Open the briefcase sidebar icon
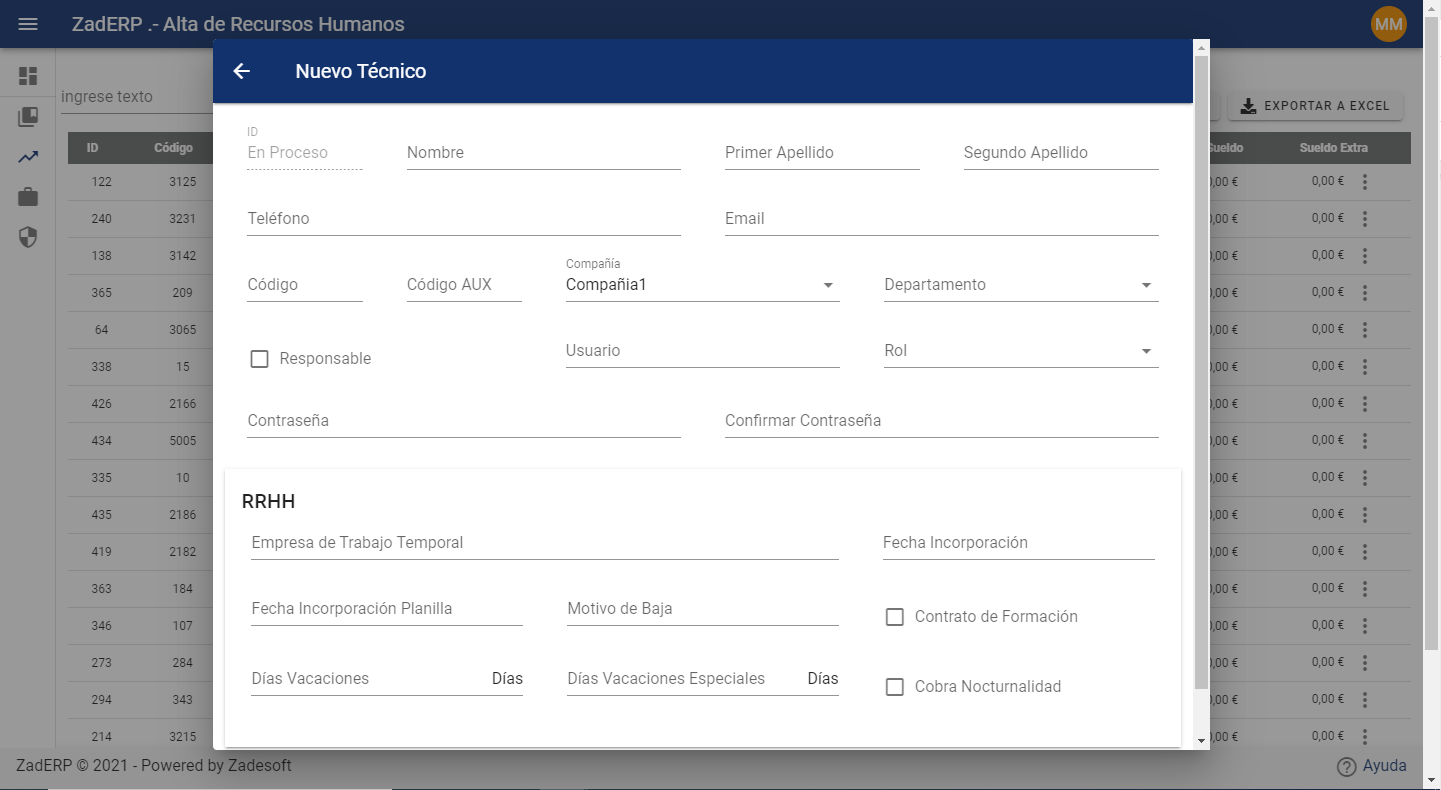Image resolution: width=1441 pixels, height=790 pixels. pos(28,197)
